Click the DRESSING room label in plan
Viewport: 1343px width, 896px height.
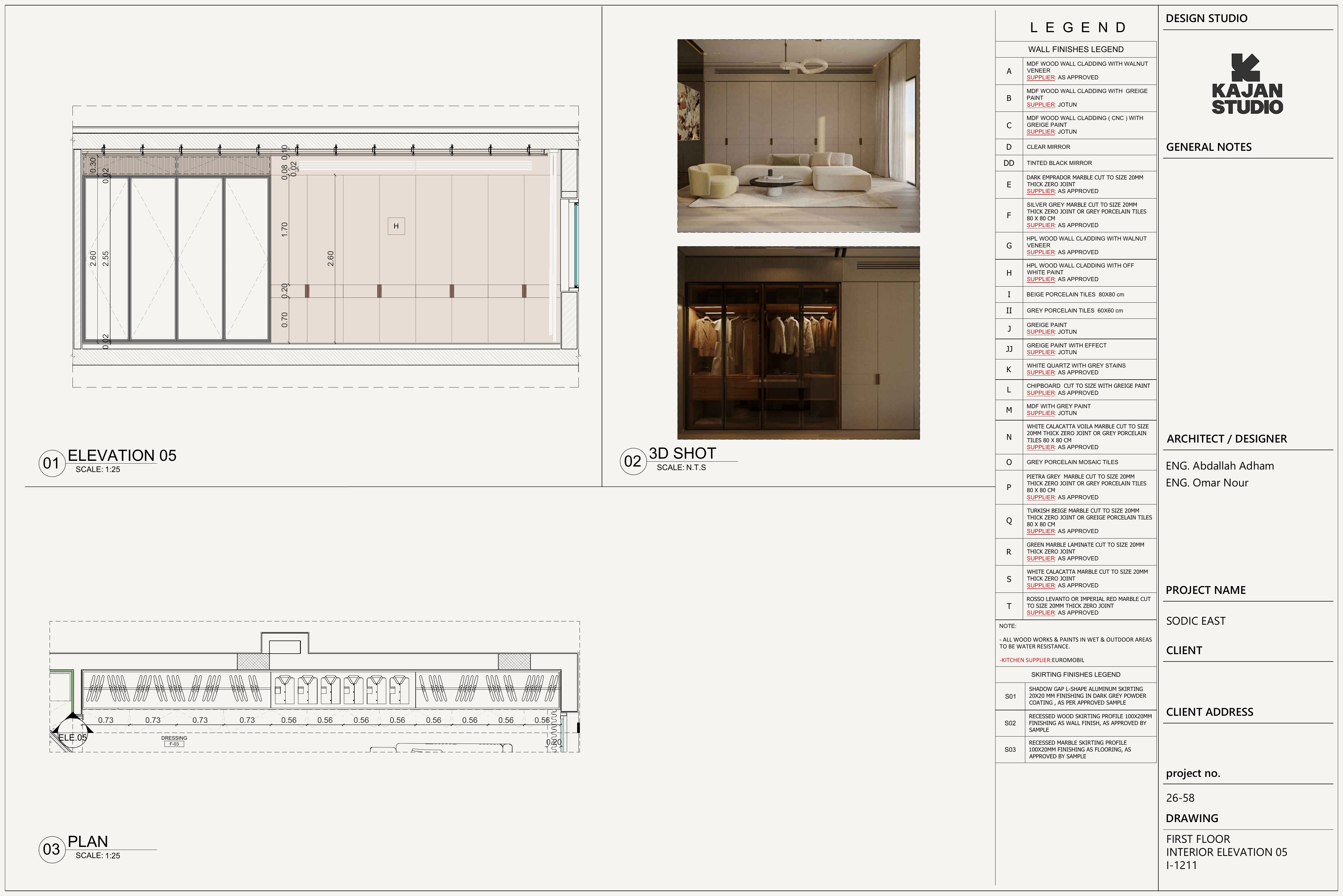(x=174, y=738)
